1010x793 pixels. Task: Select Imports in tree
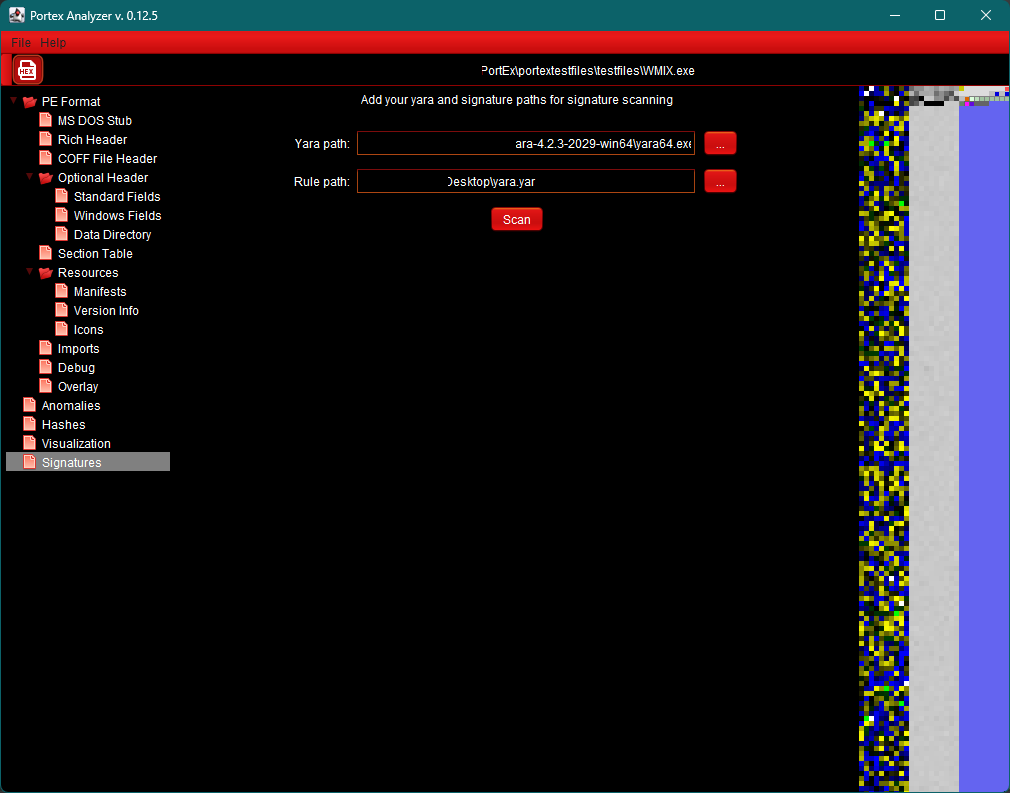(78, 349)
